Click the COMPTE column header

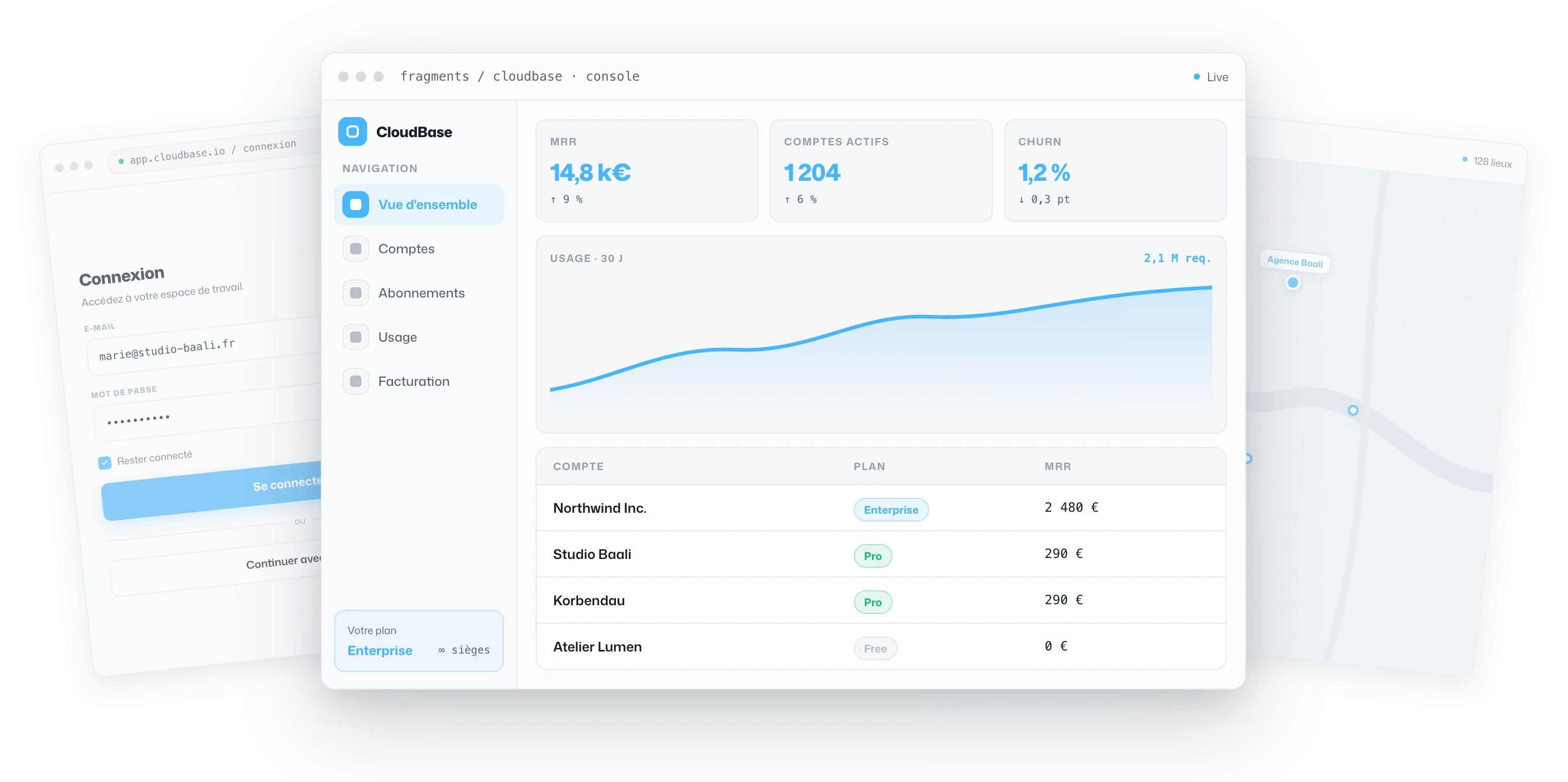(578, 467)
